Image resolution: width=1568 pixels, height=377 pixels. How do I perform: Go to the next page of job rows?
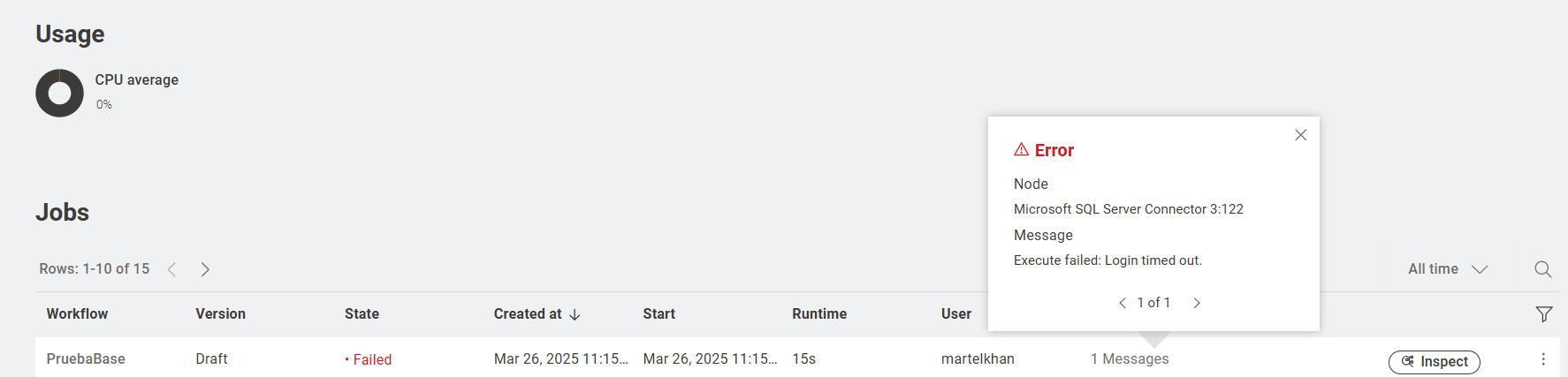[x=205, y=269]
